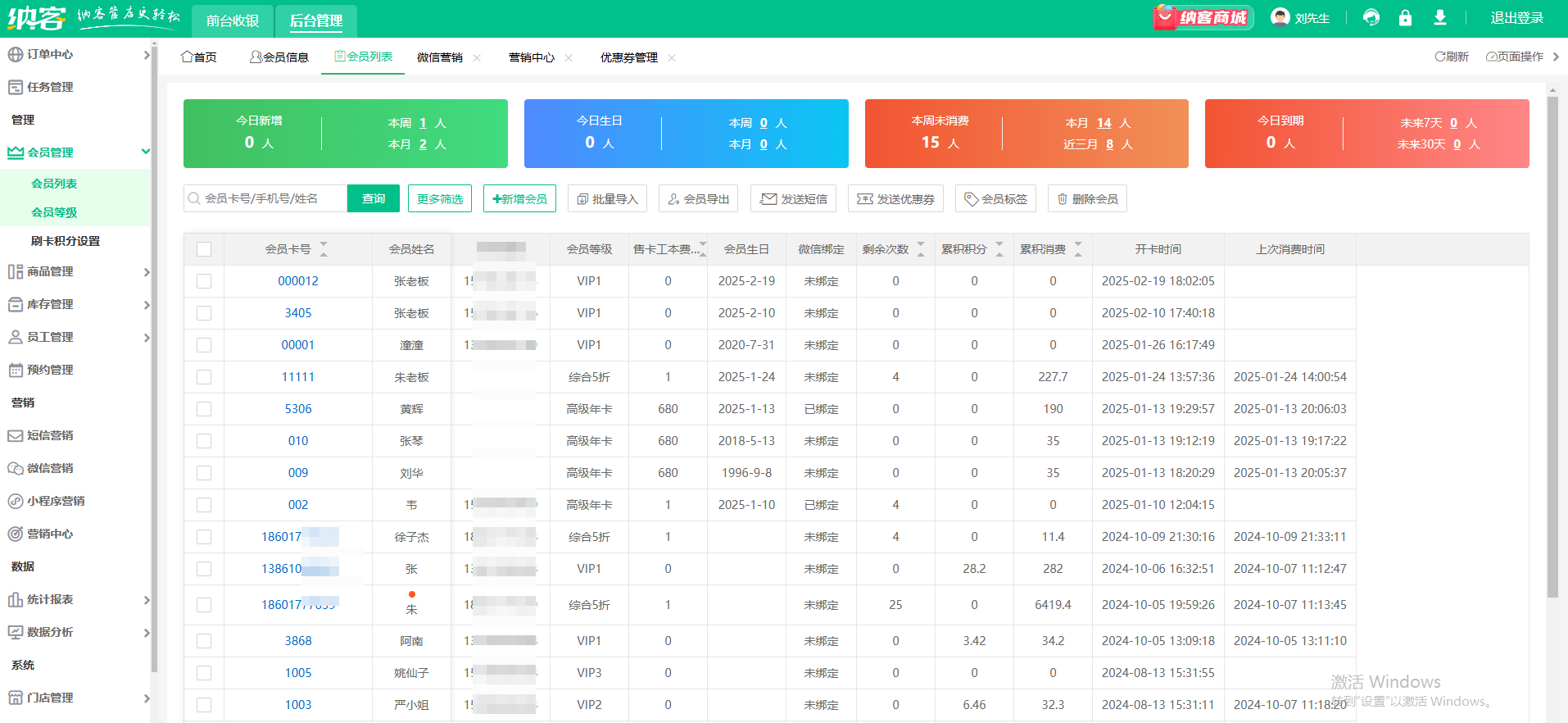Click the lock screen icon

1405,17
